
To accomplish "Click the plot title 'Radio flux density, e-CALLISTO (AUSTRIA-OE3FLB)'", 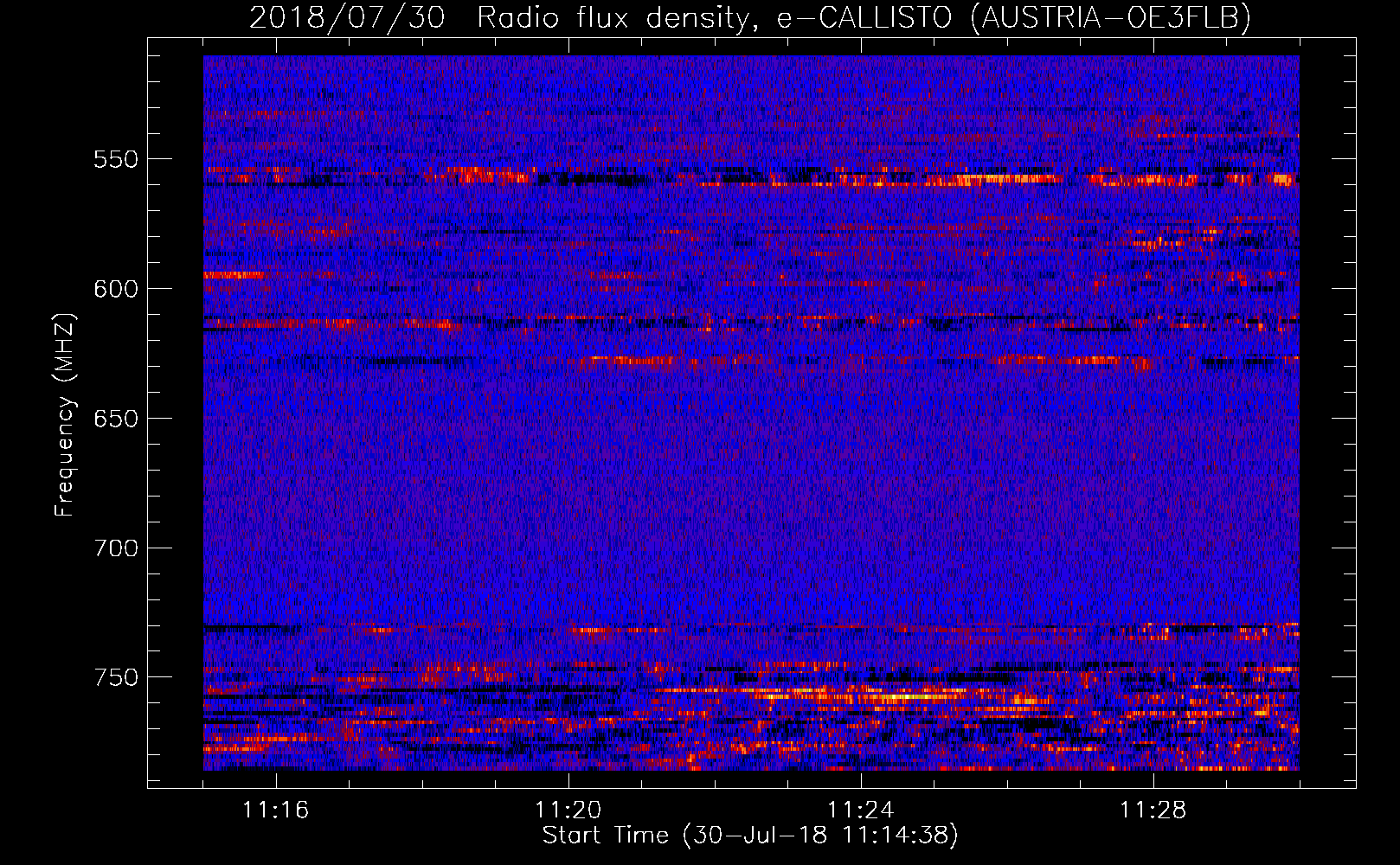I will 864,17.
